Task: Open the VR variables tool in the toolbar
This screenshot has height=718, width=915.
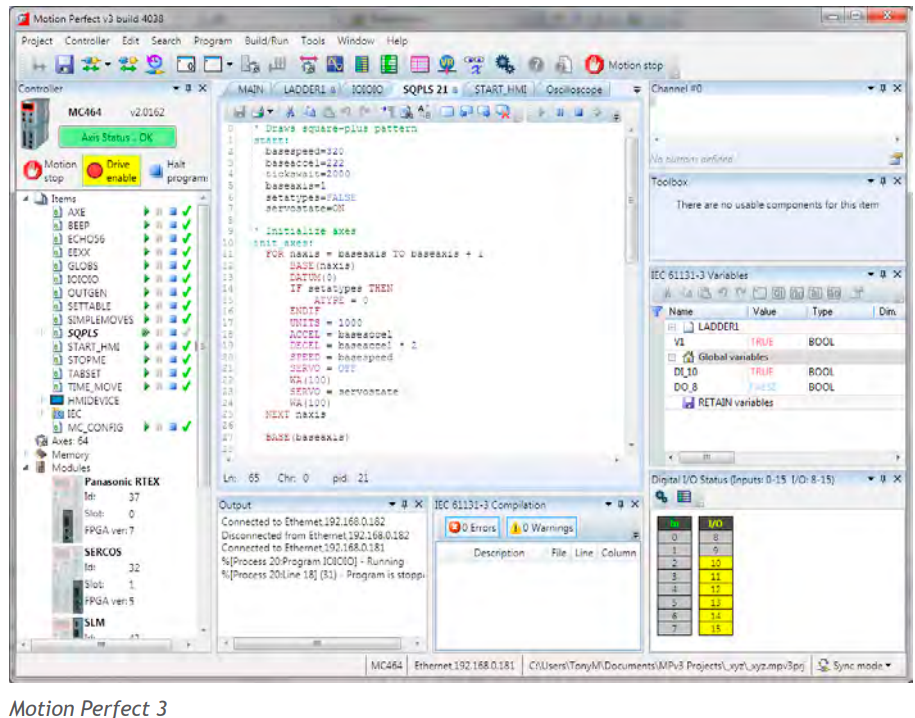Action: tap(447, 64)
